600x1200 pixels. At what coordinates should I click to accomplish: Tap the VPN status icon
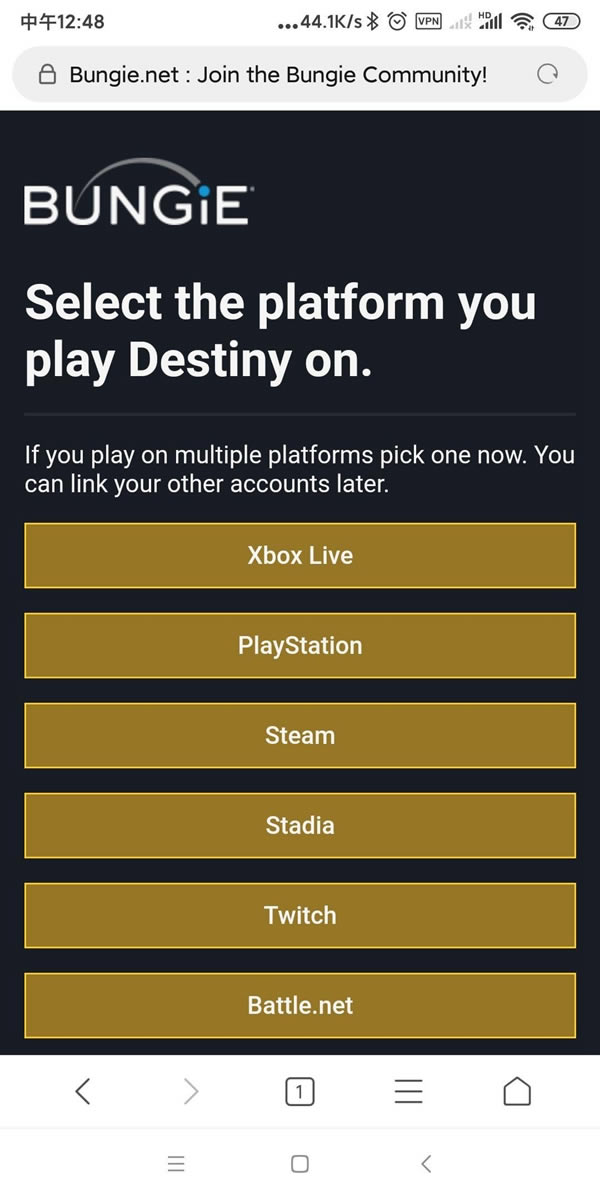pos(428,21)
